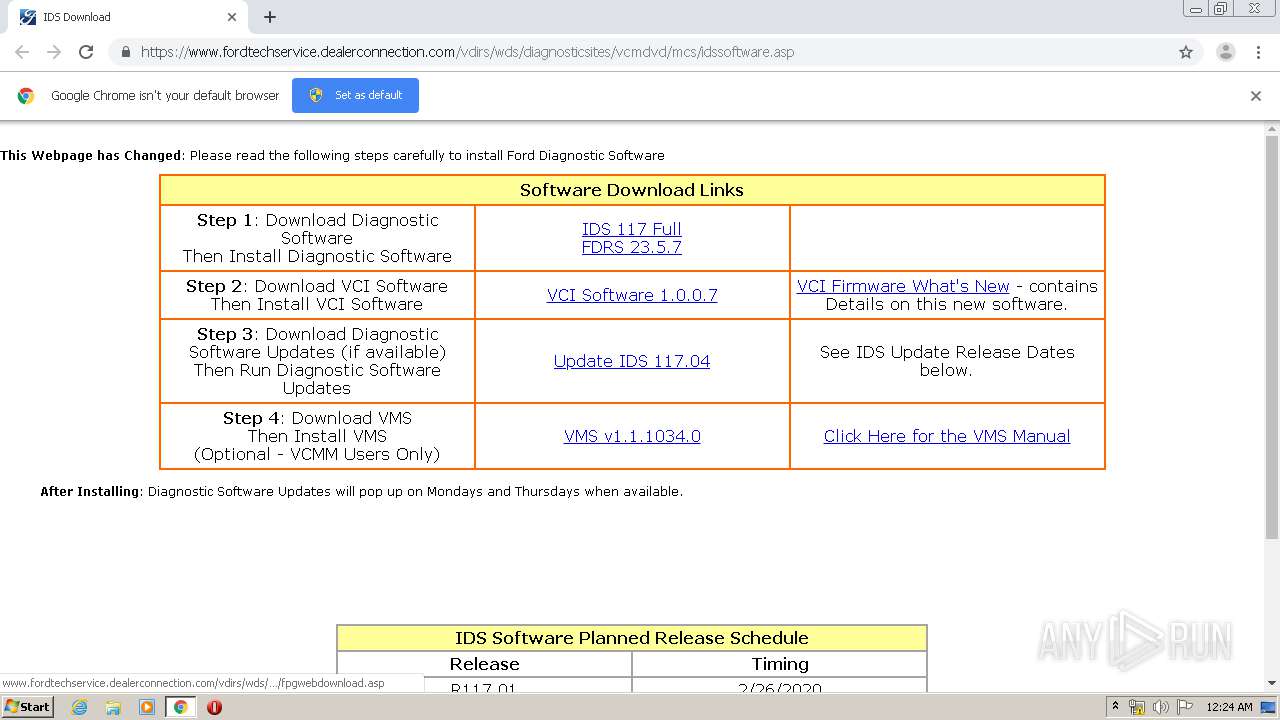The height and width of the screenshot is (720, 1280).
Task: Click the page scrollbar up arrow
Action: point(1272,129)
